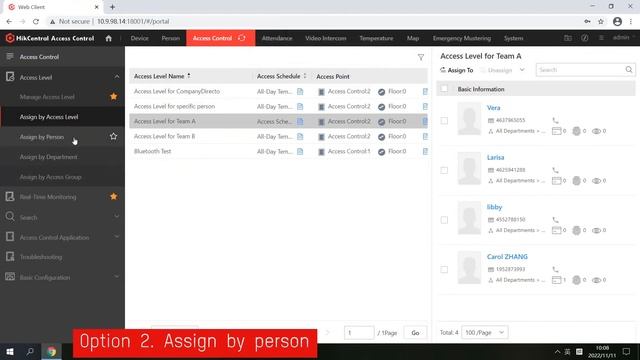640x360 pixels.
Task: Open Emergency Mustering tab
Action: coord(462,38)
